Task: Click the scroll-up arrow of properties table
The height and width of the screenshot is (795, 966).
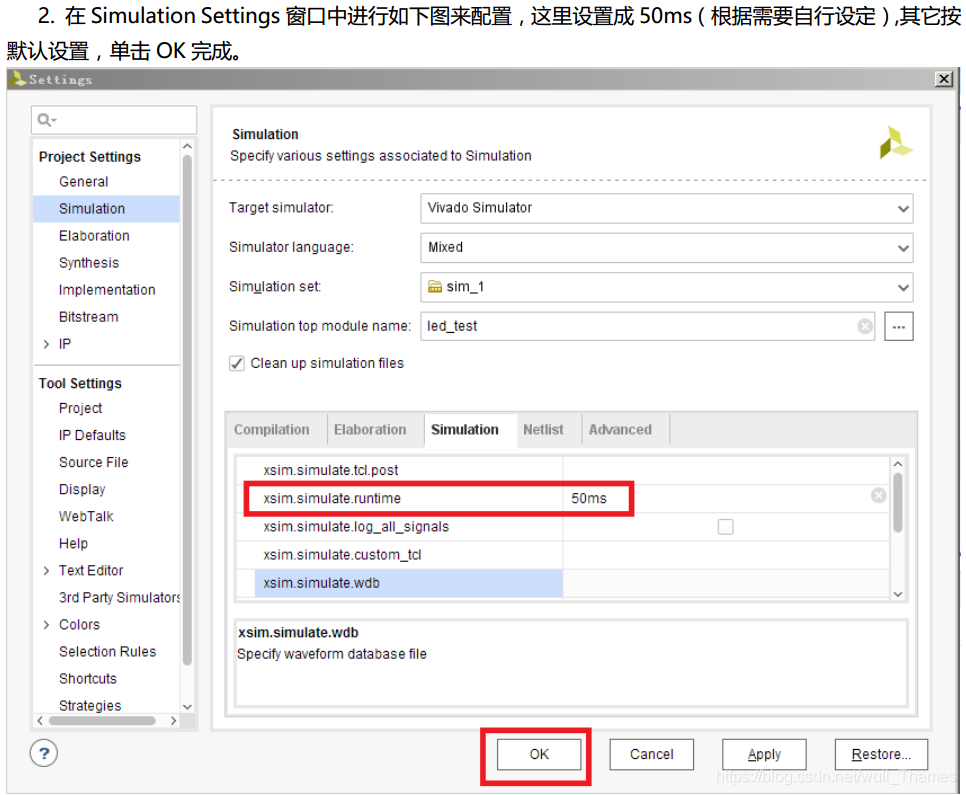Action: (x=898, y=463)
